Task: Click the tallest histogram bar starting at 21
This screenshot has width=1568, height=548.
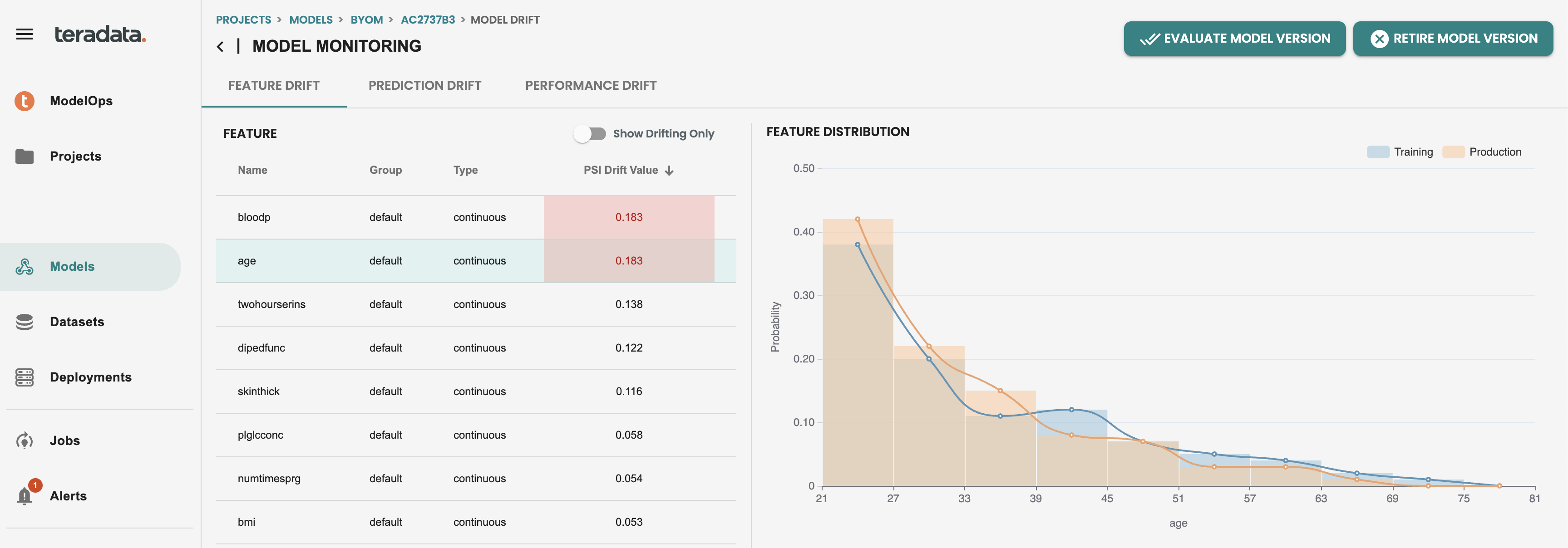Action: [x=858, y=353]
